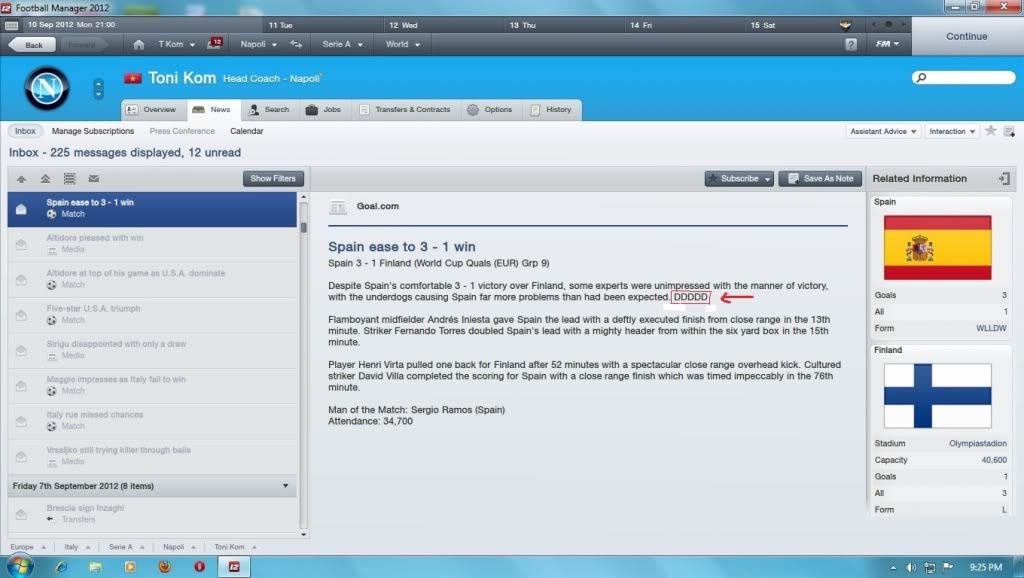Select the News tab
Screen dimensions: 1024x578
214,110
